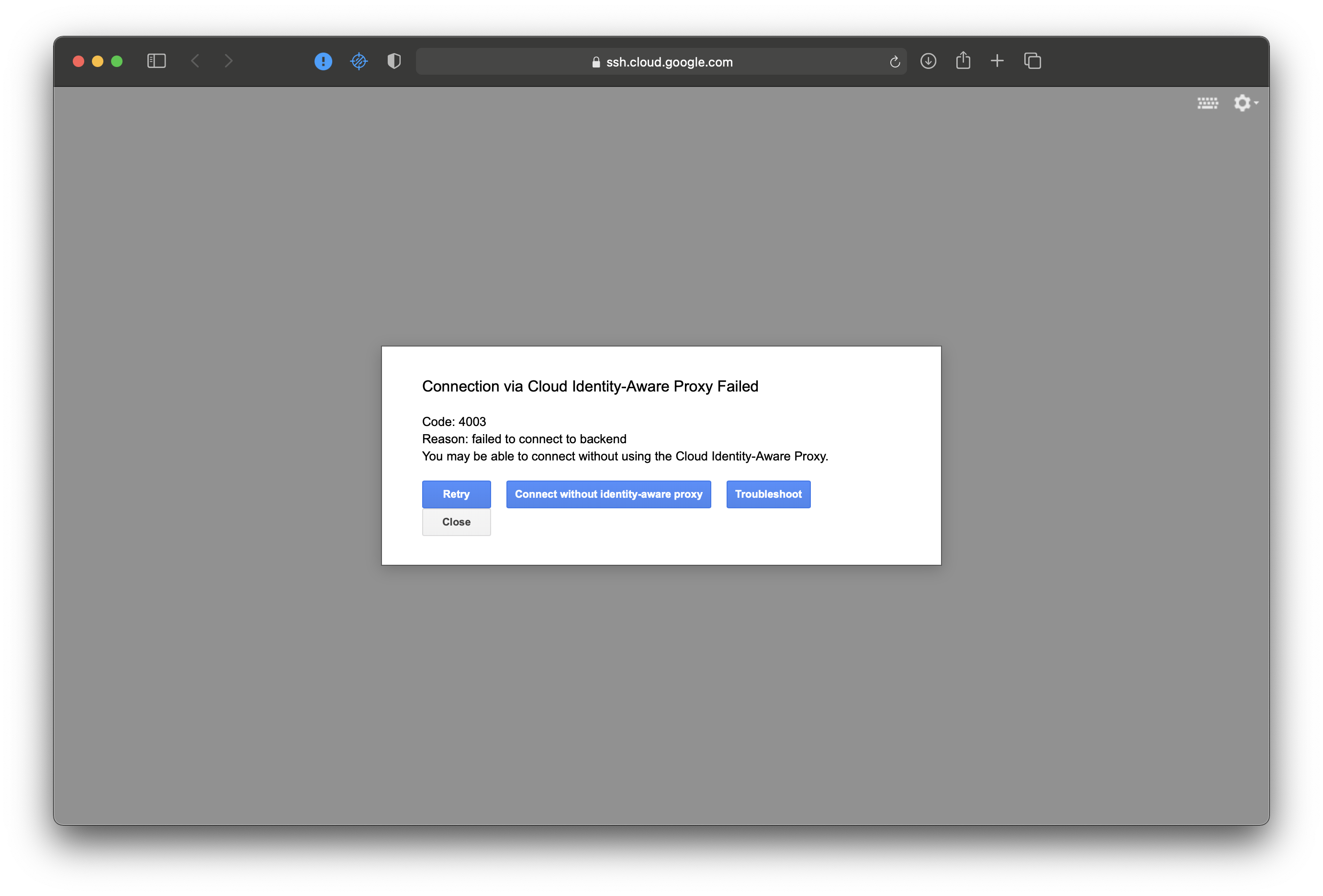This screenshot has height=896, width=1323.
Task: Click the forward navigation arrow
Action: click(x=228, y=61)
